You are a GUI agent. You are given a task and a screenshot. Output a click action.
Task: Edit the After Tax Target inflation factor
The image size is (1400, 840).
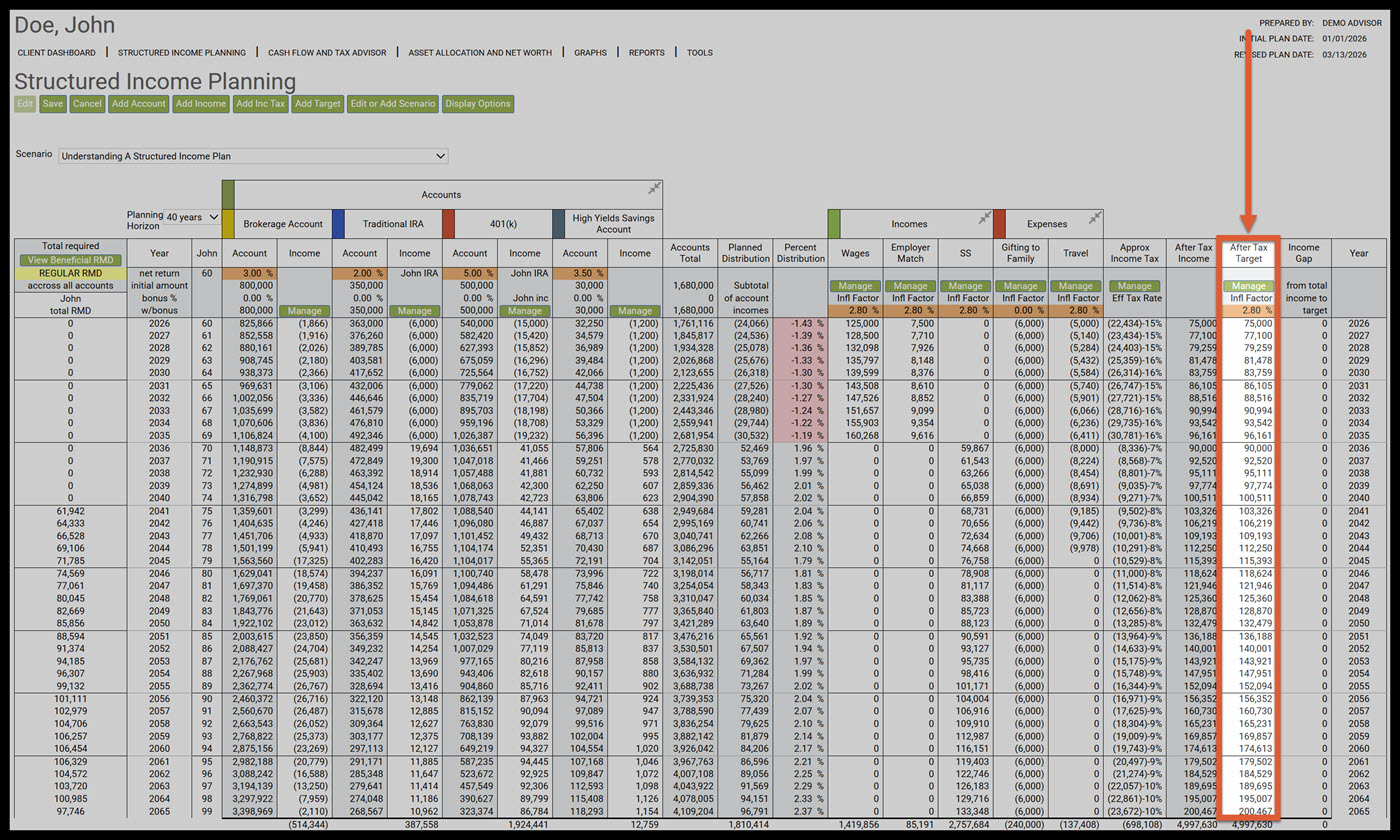click(1249, 311)
